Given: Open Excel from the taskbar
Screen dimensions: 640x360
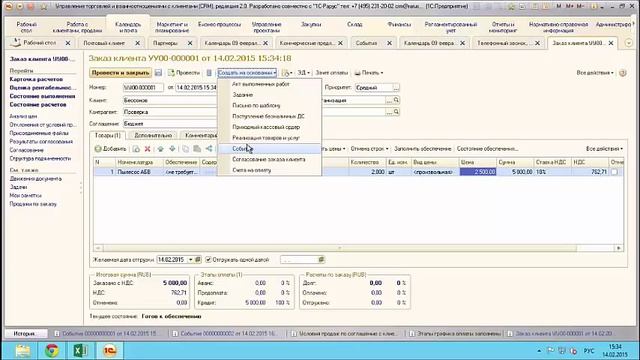Looking at the screenshot, I should [x=80, y=351].
